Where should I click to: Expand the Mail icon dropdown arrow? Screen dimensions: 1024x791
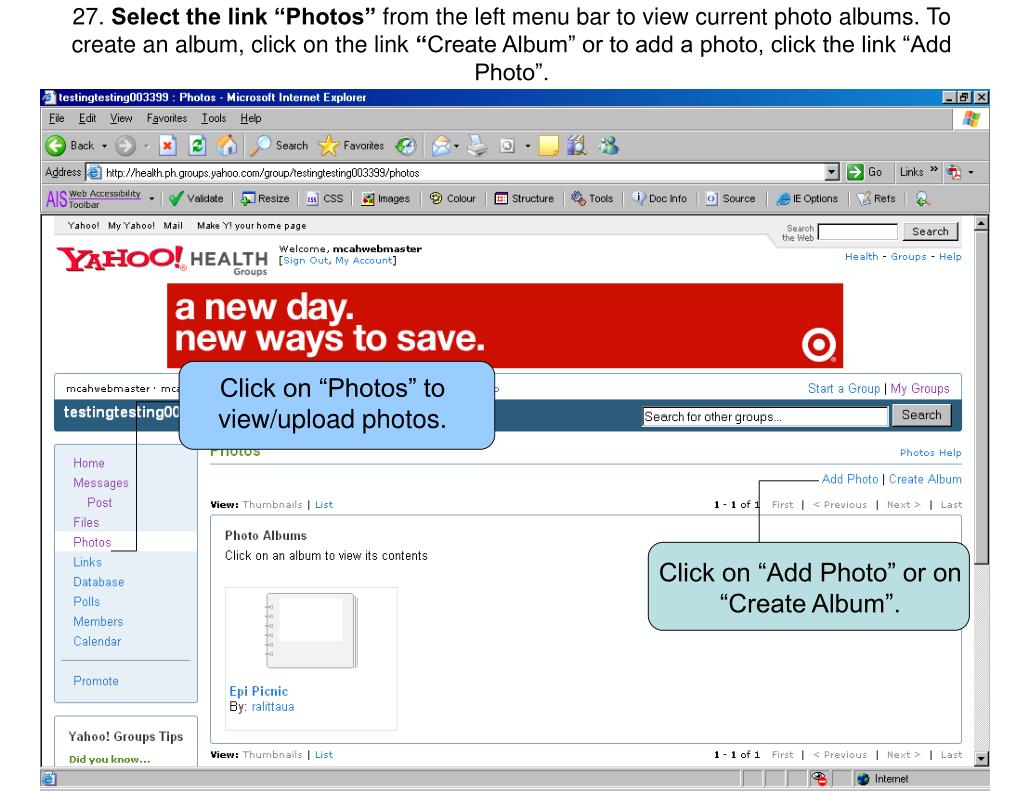456,146
